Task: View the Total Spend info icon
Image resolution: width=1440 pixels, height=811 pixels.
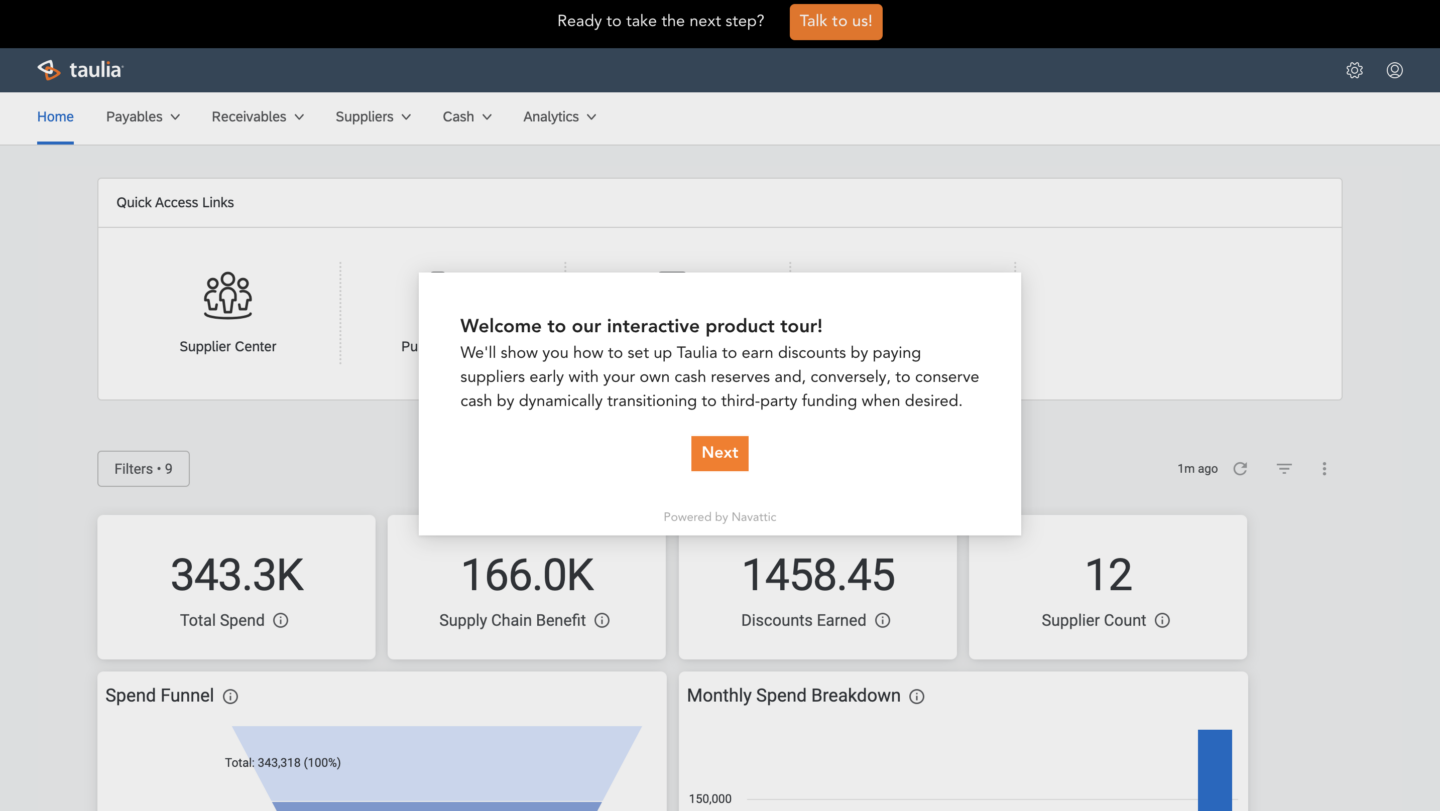Action: [x=281, y=620]
